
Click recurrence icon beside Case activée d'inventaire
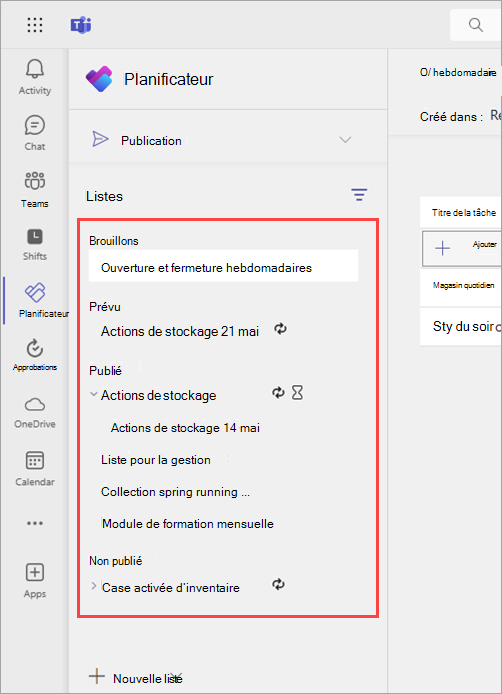click(278, 585)
